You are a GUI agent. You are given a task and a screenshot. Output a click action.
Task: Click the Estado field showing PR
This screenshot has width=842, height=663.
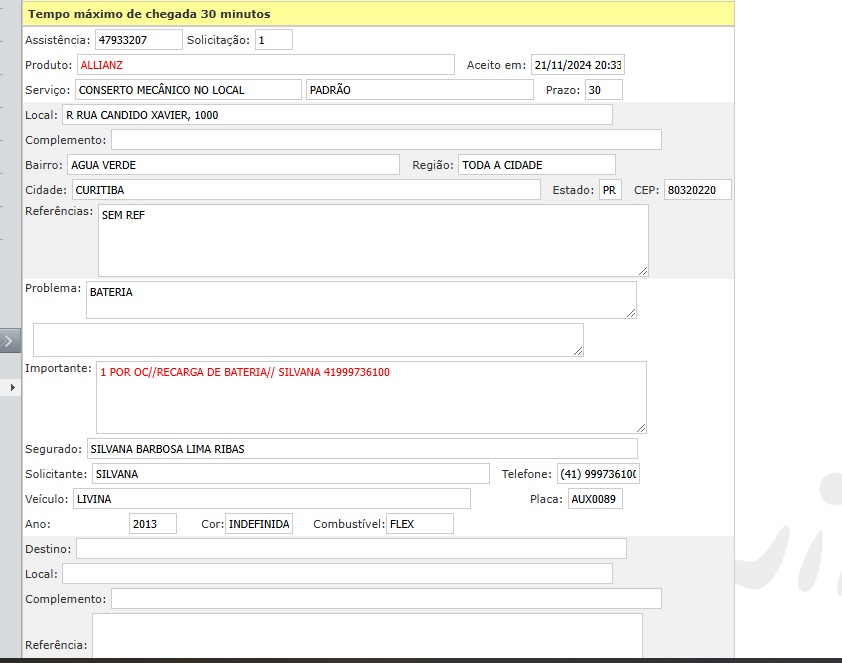(x=609, y=190)
